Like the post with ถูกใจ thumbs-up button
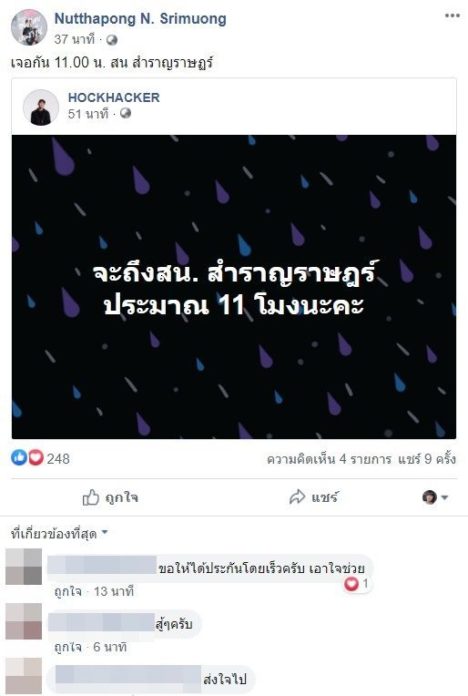 [110, 498]
